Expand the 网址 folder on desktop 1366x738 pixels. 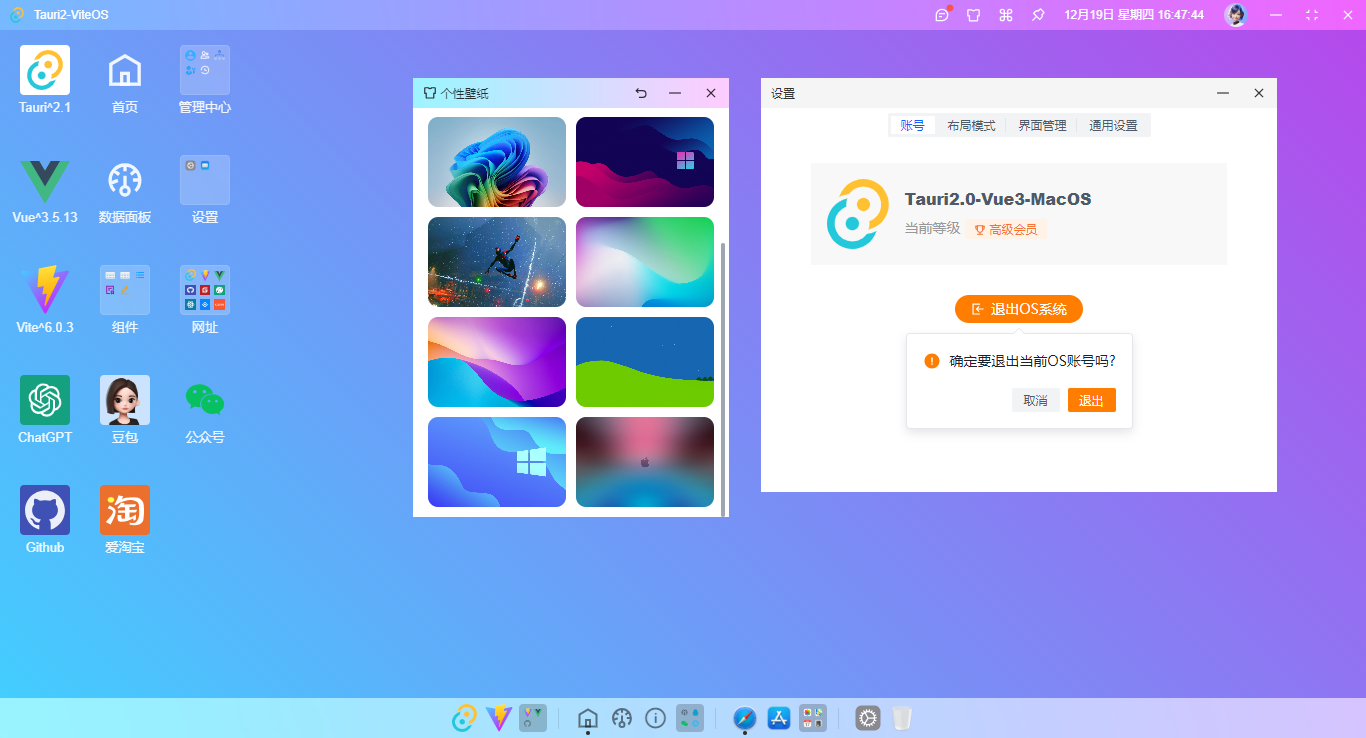[205, 290]
